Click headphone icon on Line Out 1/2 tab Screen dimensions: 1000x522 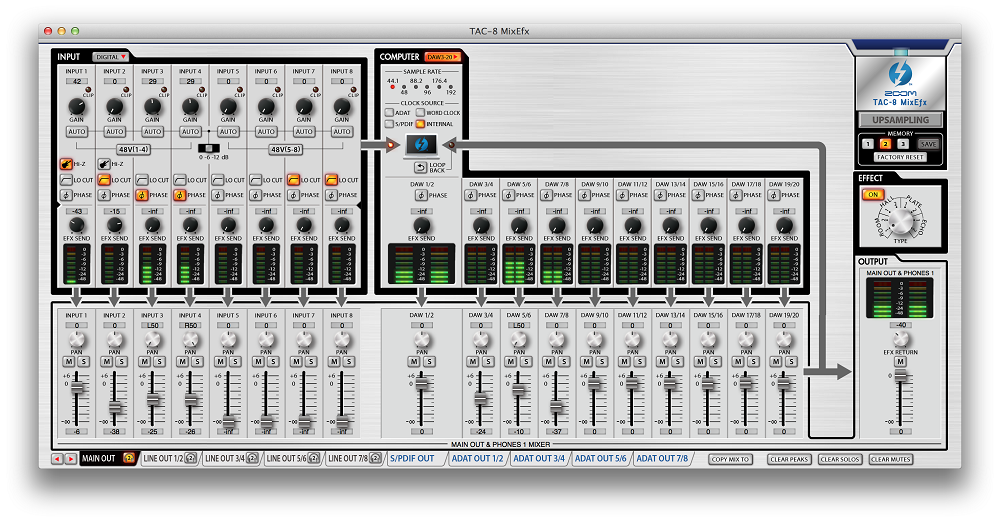pyautogui.click(x=189, y=459)
